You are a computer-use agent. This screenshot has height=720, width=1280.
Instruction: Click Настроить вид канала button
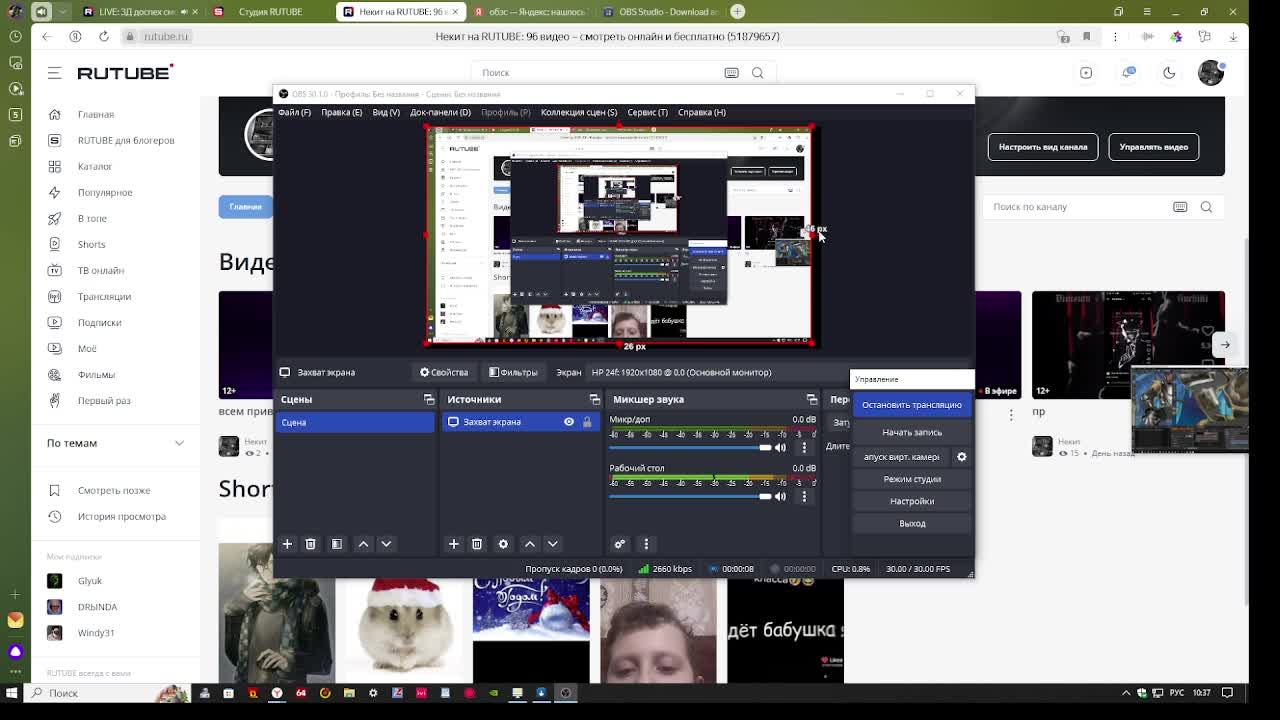click(x=1043, y=147)
